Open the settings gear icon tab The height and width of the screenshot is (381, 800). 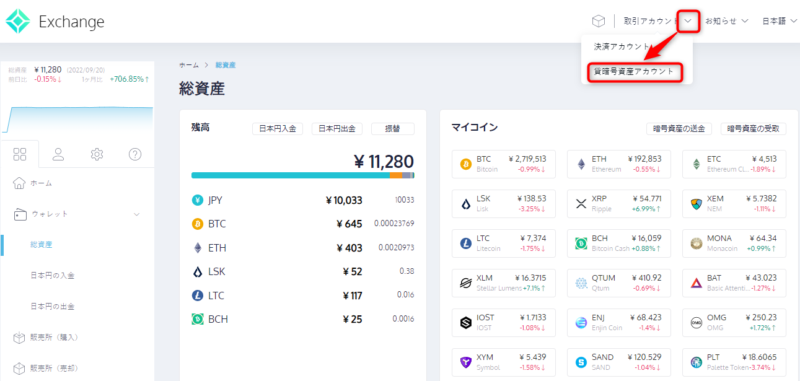[x=96, y=154]
